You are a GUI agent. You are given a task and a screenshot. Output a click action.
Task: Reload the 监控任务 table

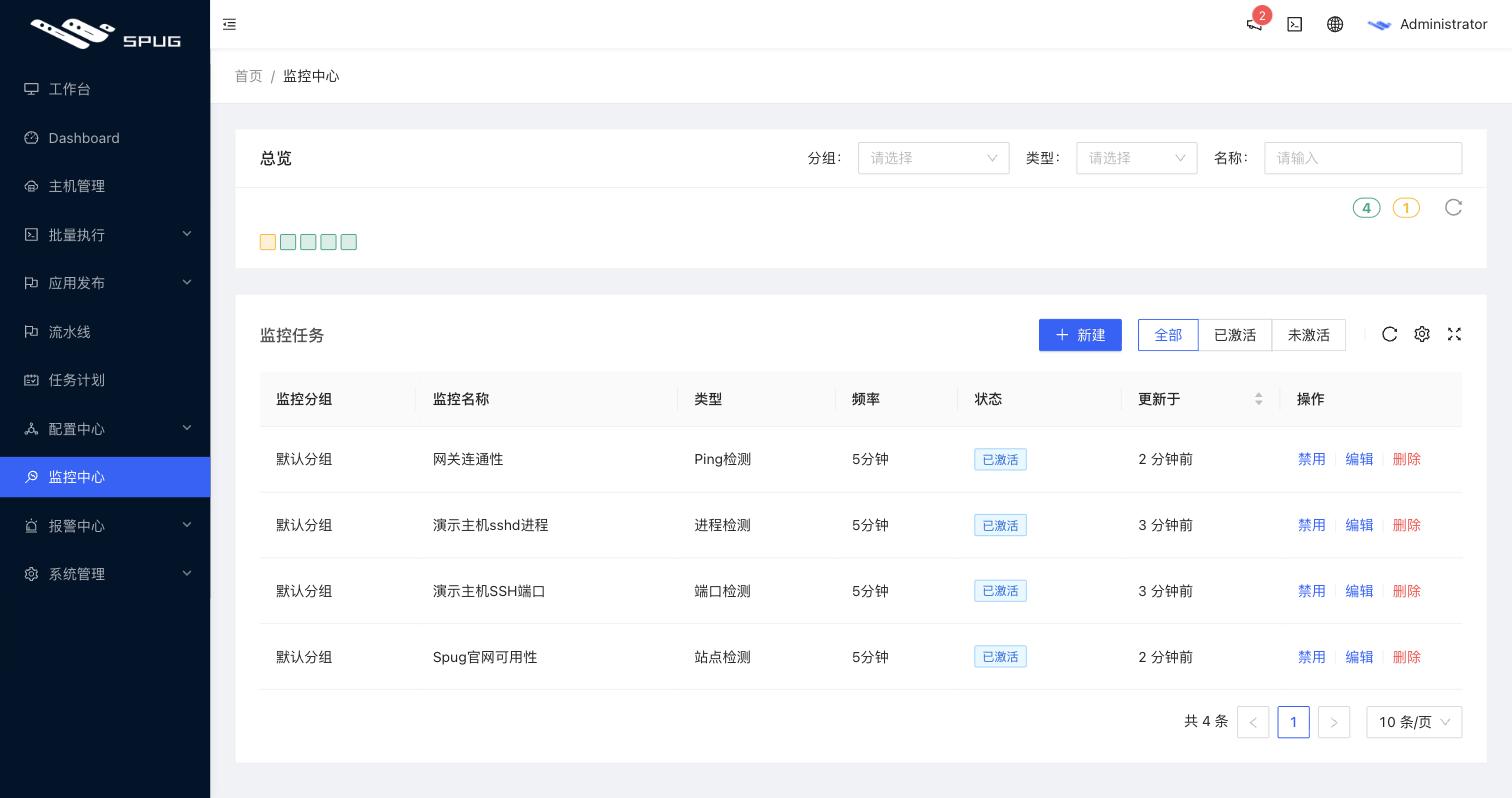click(x=1390, y=334)
